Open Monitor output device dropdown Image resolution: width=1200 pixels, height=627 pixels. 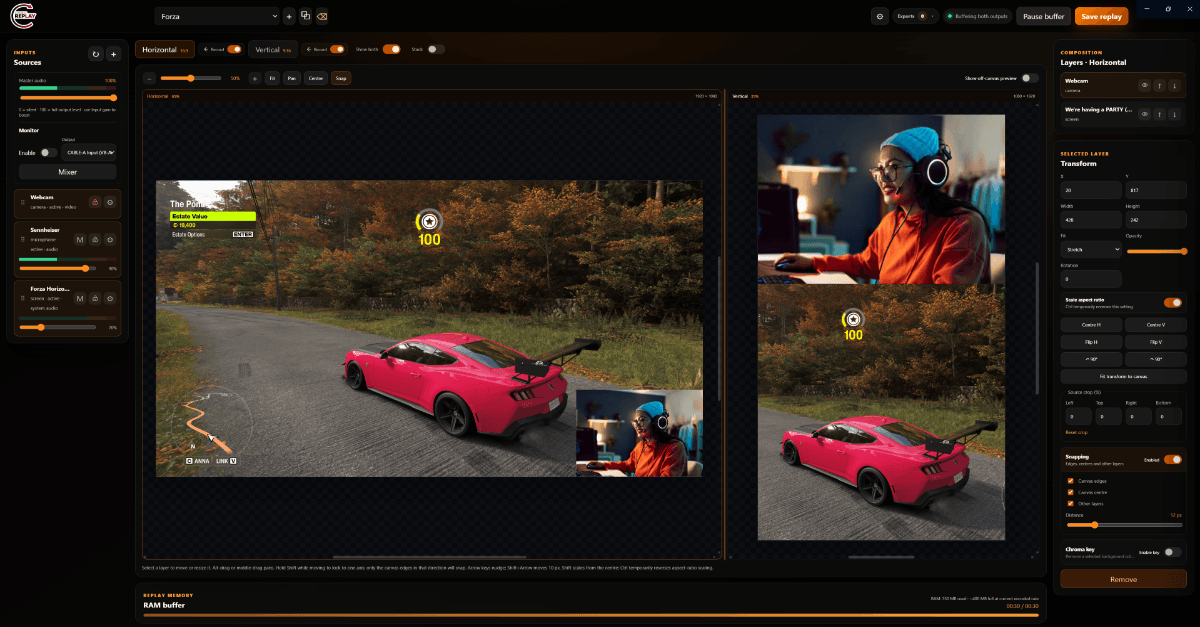(x=89, y=153)
